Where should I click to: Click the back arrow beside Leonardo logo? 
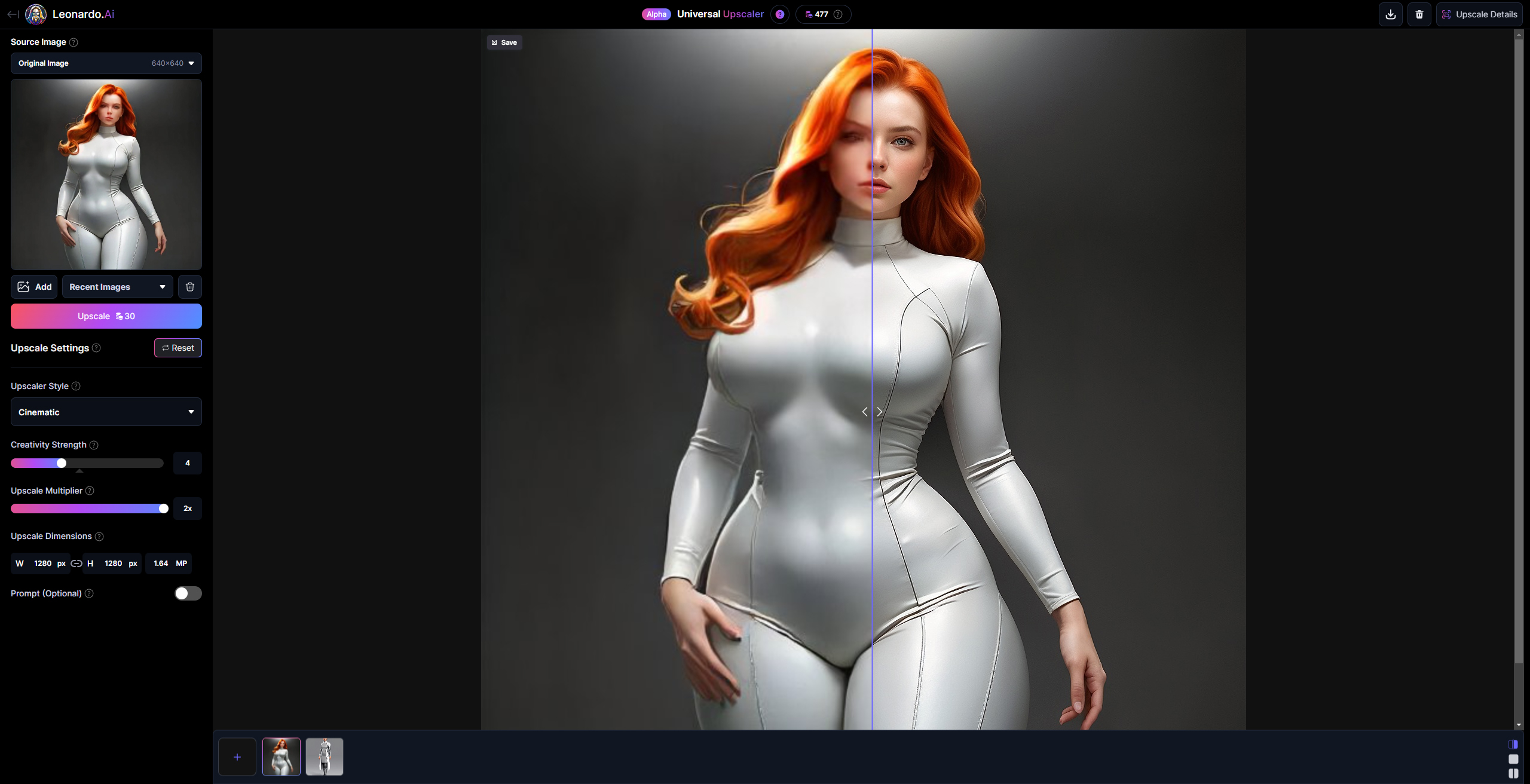tap(13, 14)
